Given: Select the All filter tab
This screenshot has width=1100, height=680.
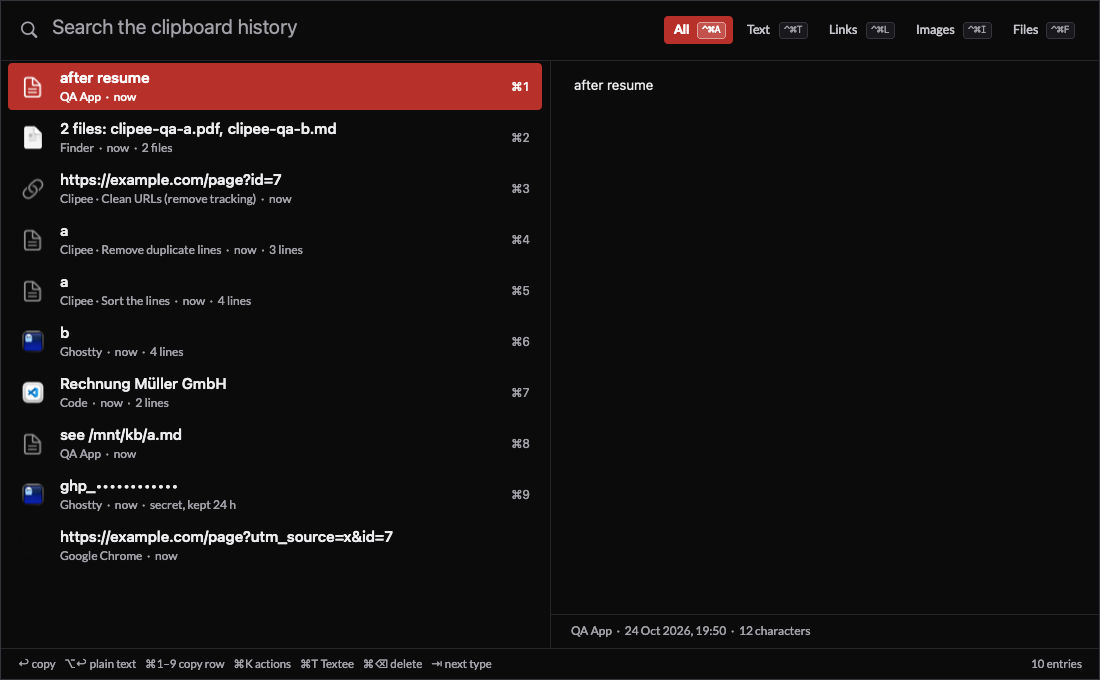Looking at the screenshot, I should click(x=698, y=29).
